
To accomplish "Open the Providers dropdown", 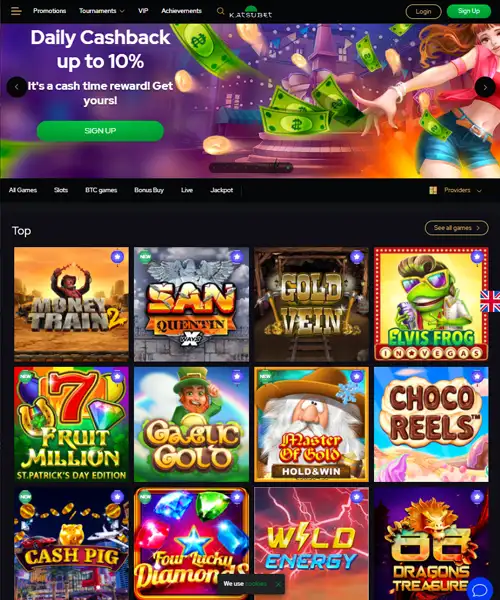I will (x=456, y=190).
